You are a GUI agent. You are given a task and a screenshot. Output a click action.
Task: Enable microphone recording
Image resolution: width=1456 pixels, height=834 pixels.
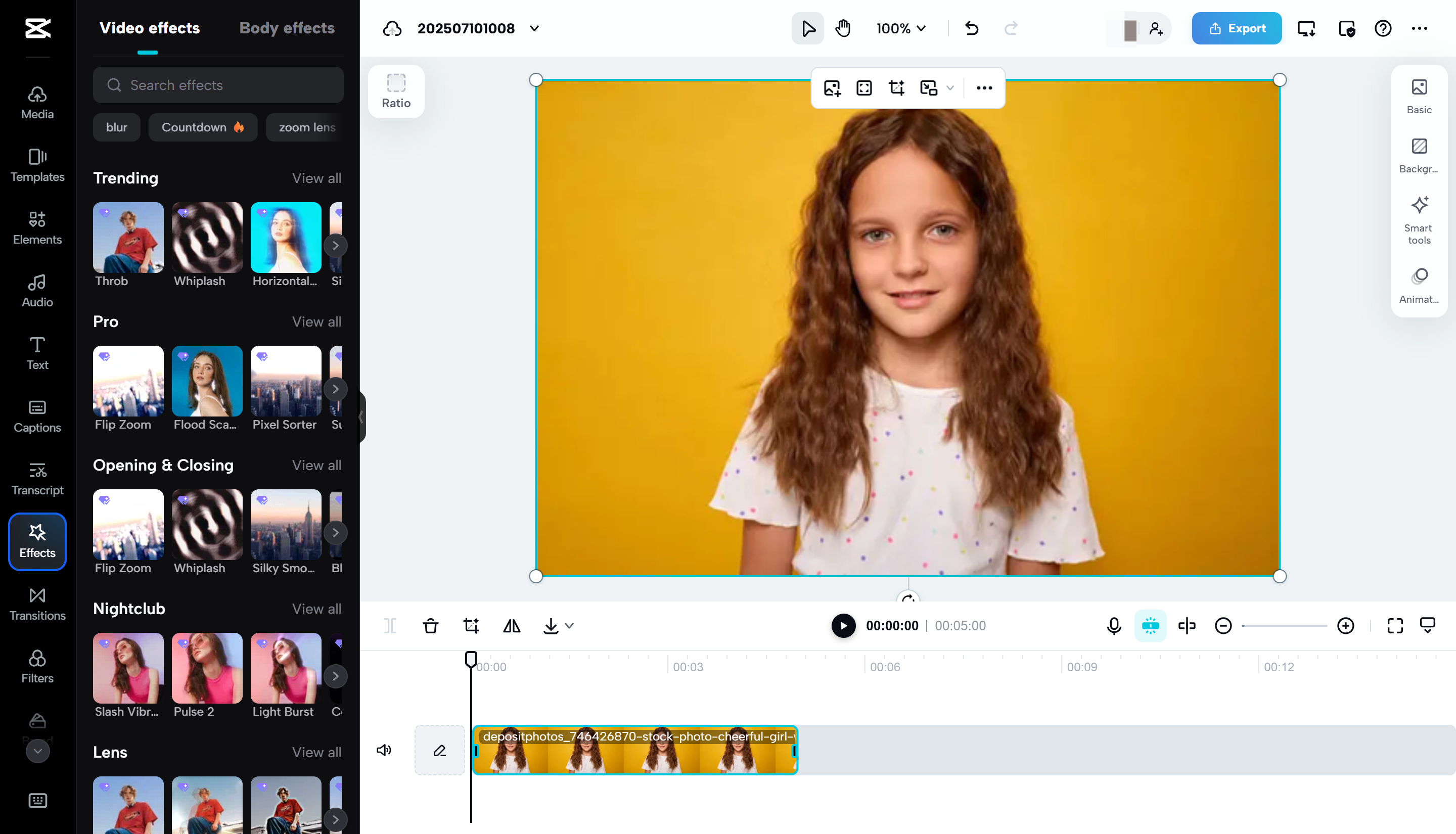click(1113, 626)
